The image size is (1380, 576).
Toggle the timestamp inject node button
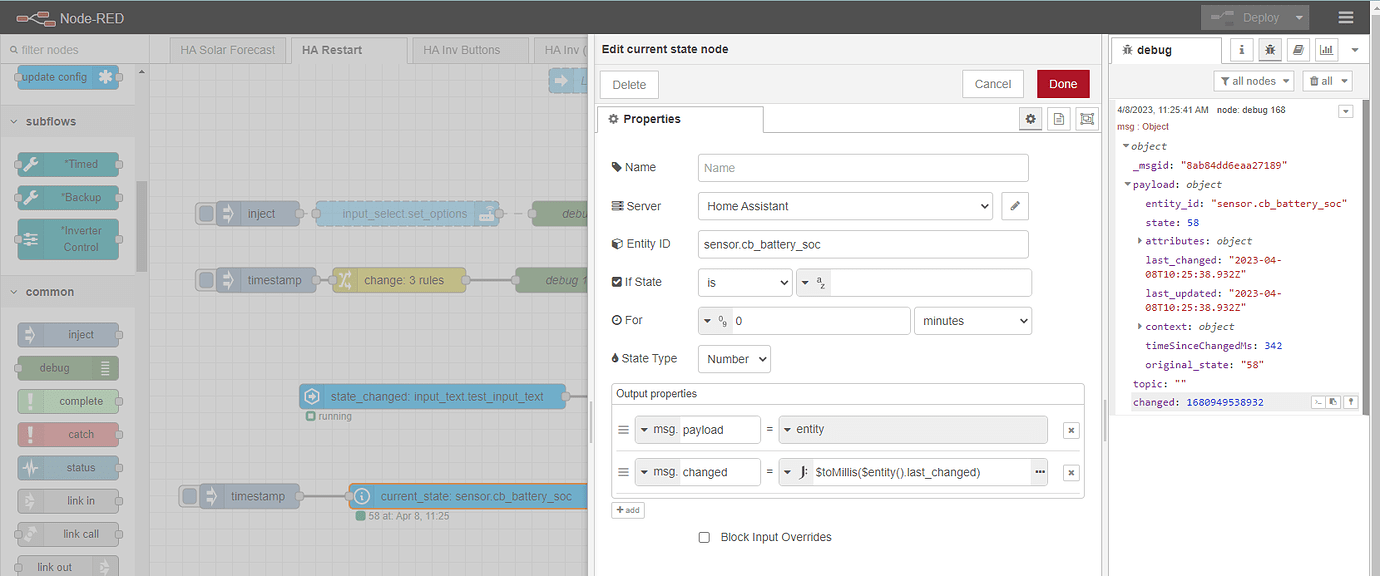190,496
